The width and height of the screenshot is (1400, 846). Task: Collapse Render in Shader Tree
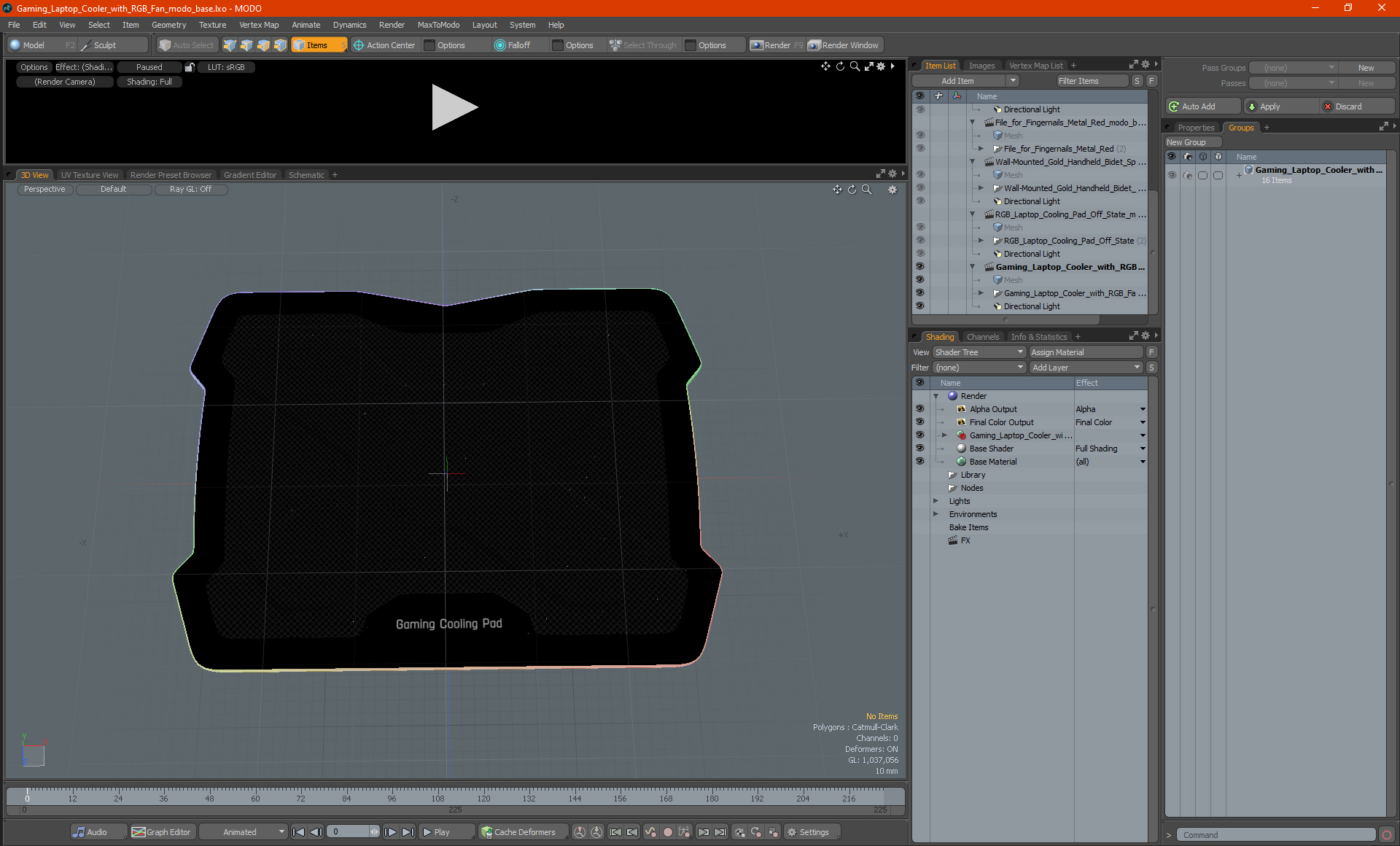point(936,396)
